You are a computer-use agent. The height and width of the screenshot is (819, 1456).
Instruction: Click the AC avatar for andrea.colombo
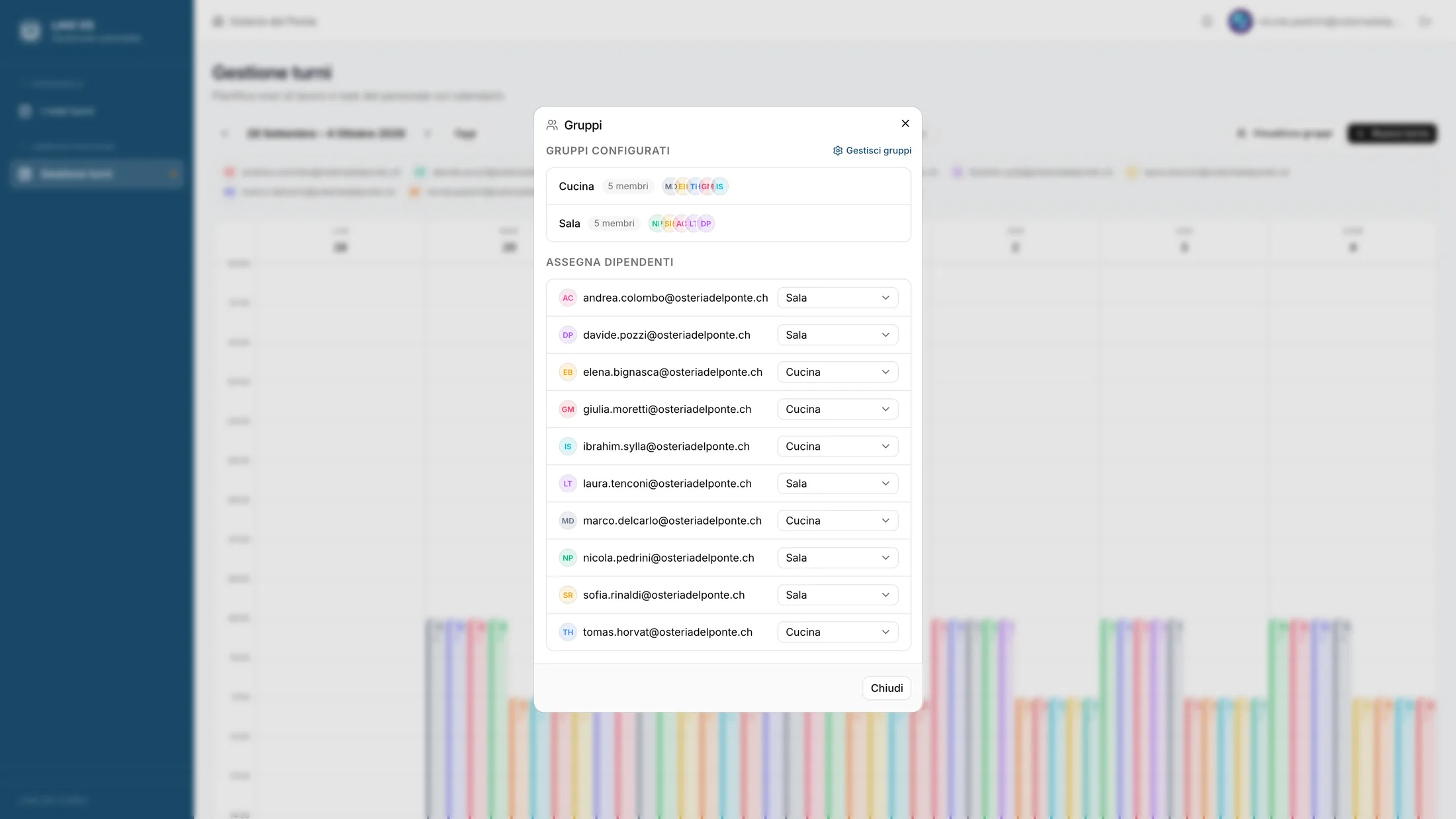coord(568,298)
